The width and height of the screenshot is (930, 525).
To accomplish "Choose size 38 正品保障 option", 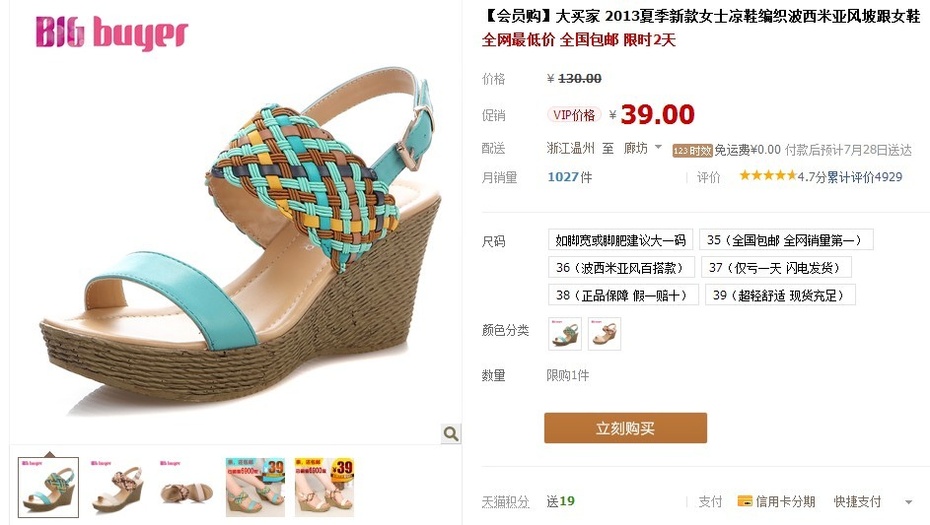I will 623,295.
